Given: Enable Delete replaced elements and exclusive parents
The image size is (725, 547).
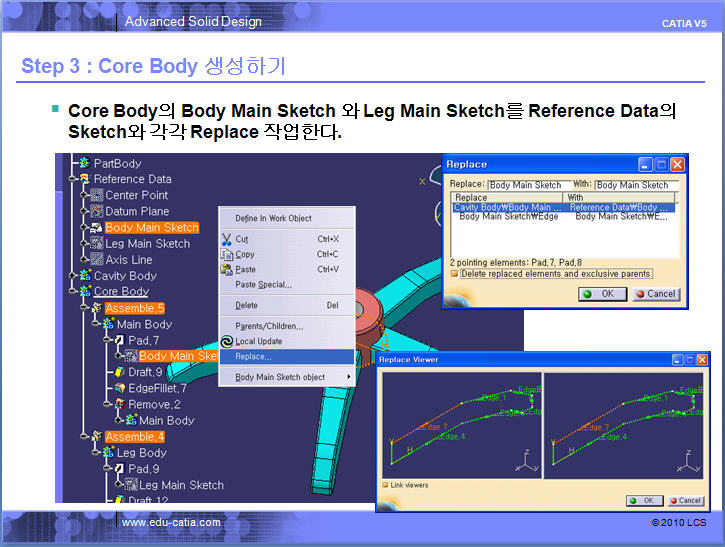Looking at the screenshot, I should [x=455, y=274].
